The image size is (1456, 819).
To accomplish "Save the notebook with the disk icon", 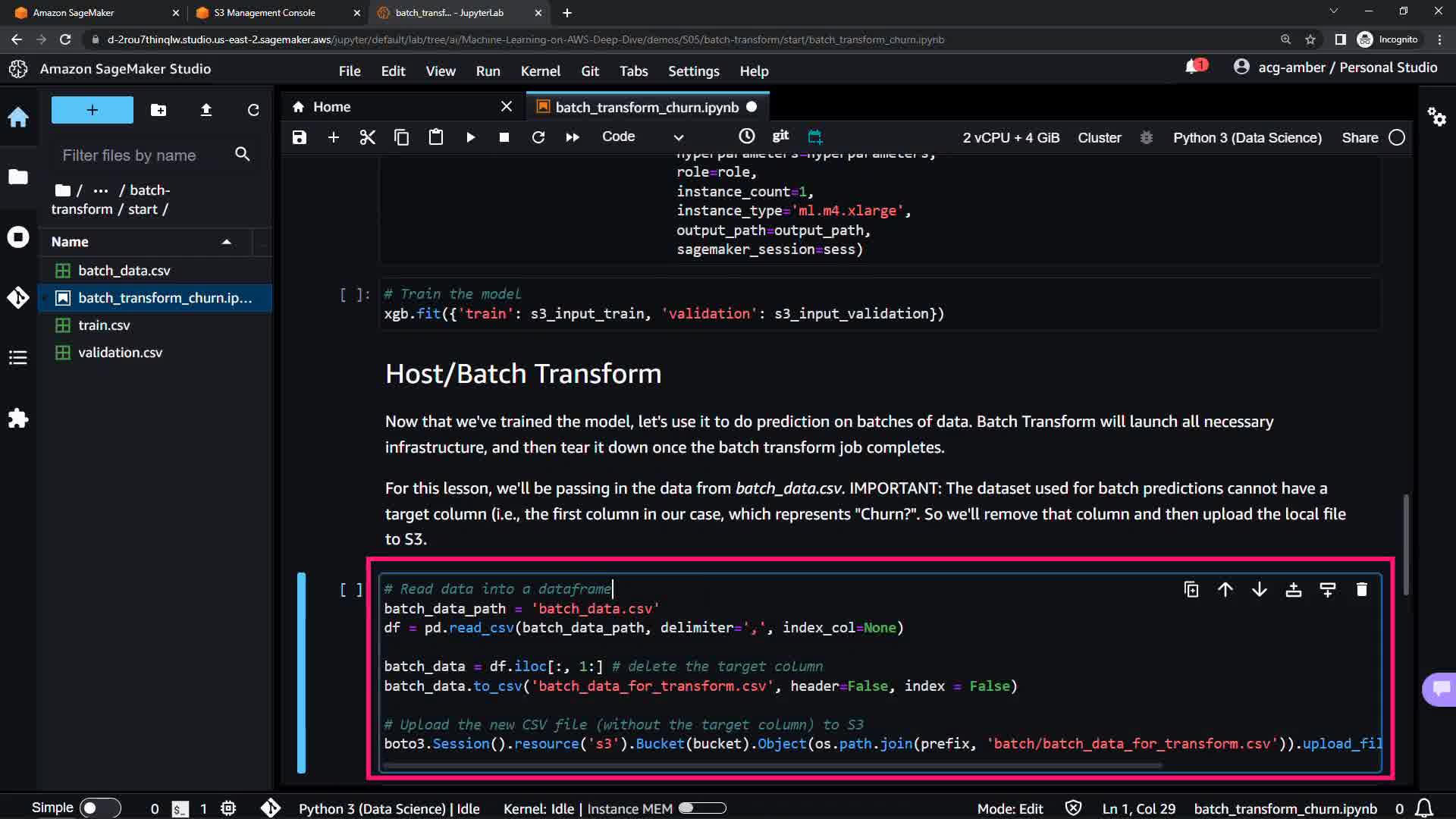I will point(300,137).
